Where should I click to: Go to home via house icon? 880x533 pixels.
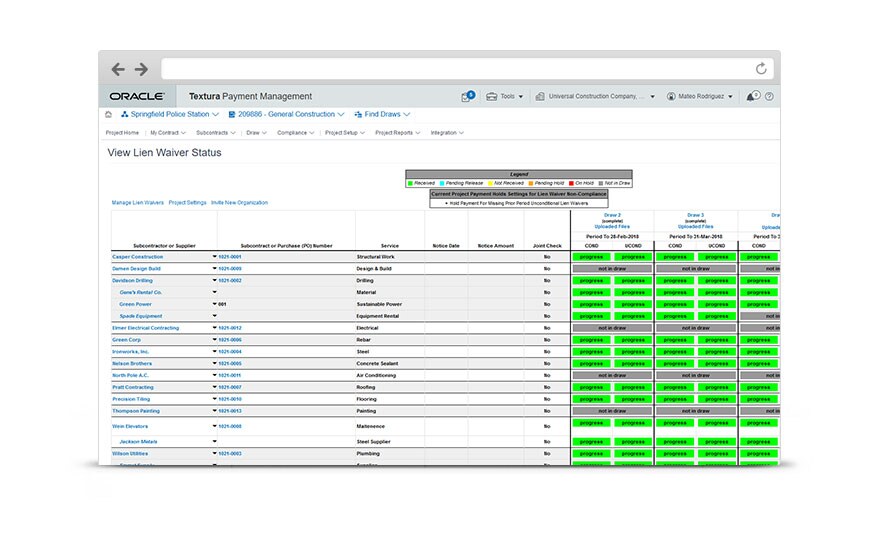pyautogui.click(x=109, y=115)
